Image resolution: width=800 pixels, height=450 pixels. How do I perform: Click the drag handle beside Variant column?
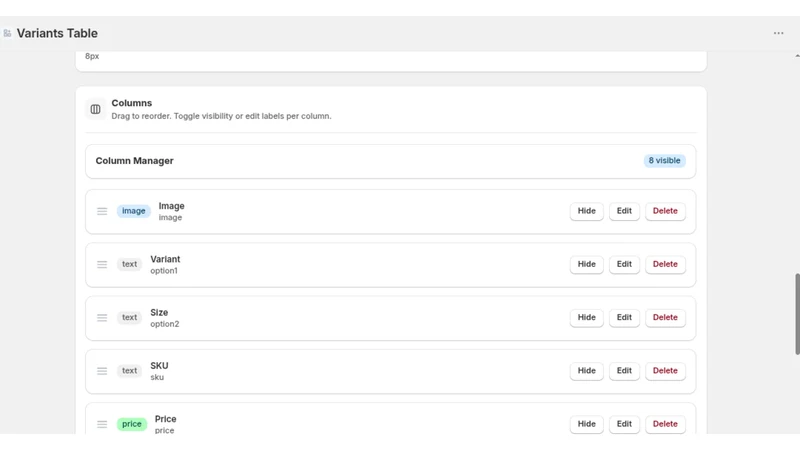coord(102,264)
